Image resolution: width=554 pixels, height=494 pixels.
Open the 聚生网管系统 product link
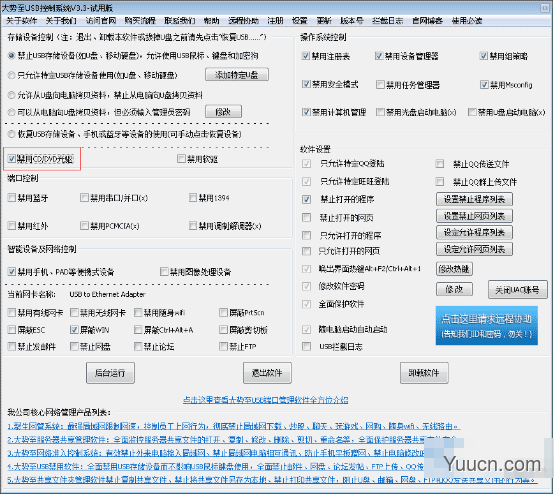pos(233,427)
